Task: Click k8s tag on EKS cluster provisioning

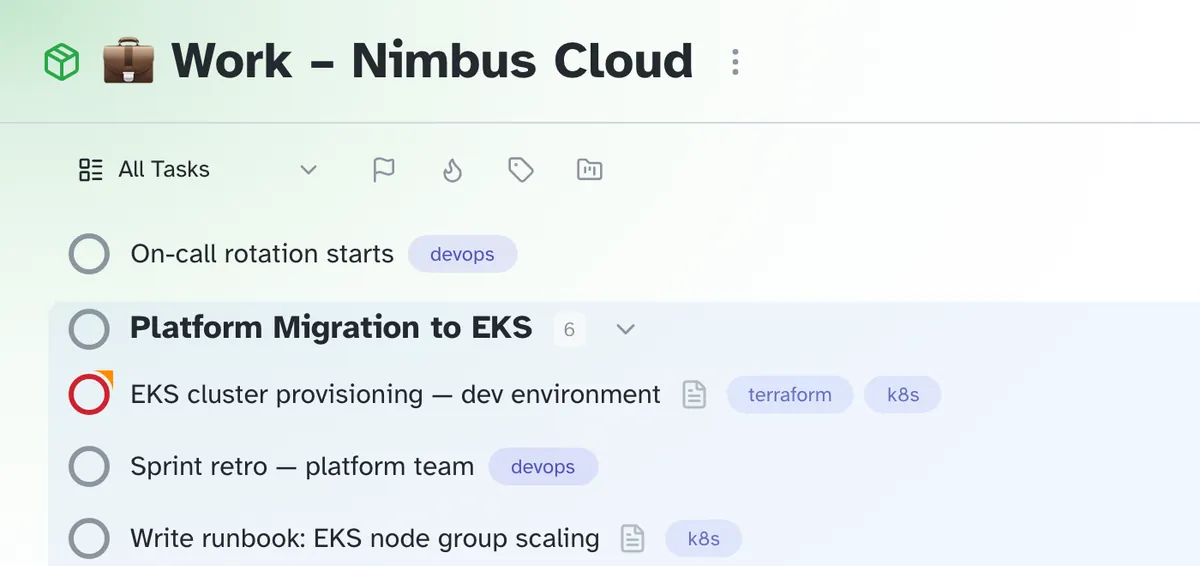Action: point(903,394)
